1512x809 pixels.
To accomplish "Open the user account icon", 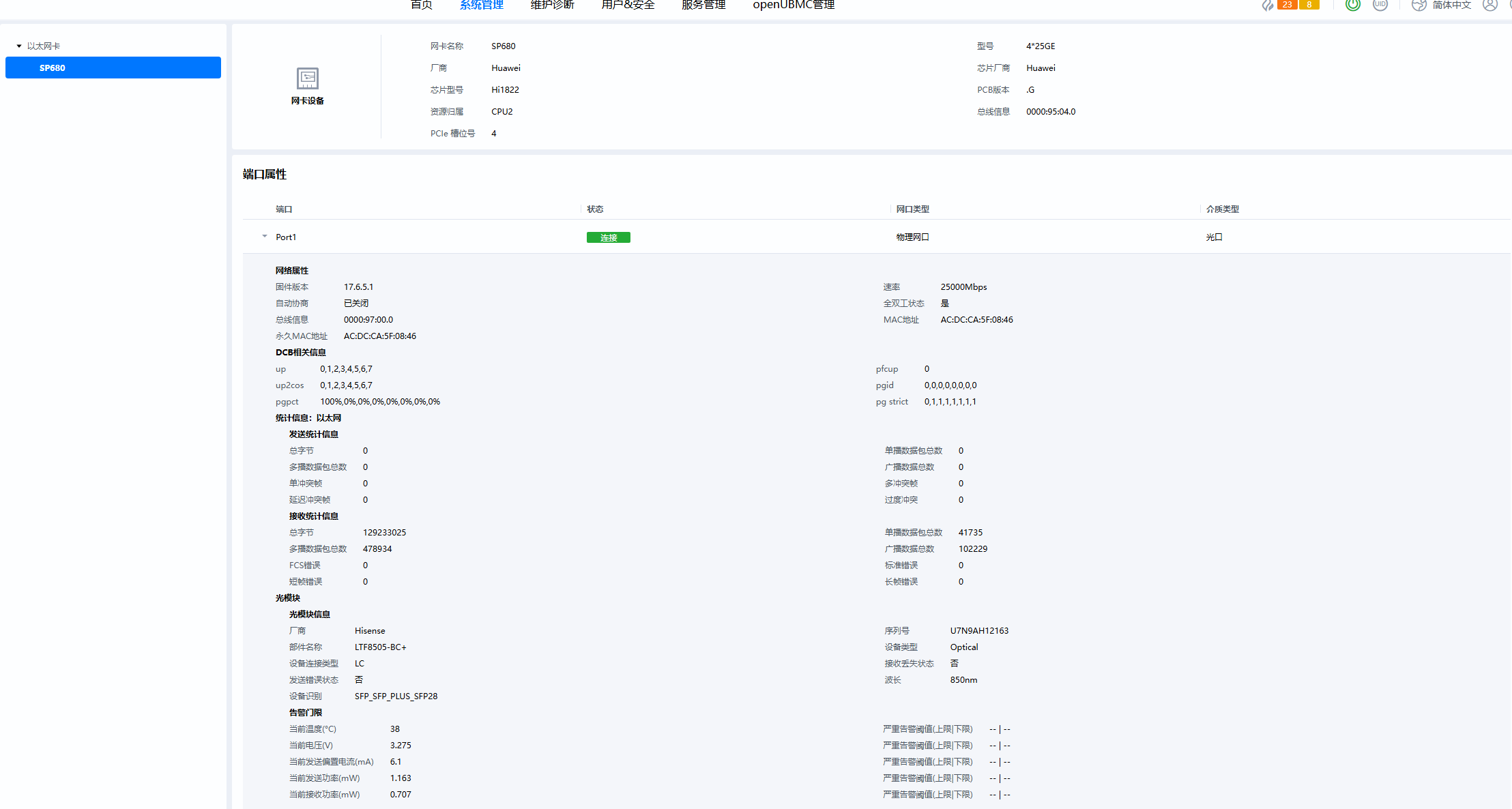I will click(1490, 5).
